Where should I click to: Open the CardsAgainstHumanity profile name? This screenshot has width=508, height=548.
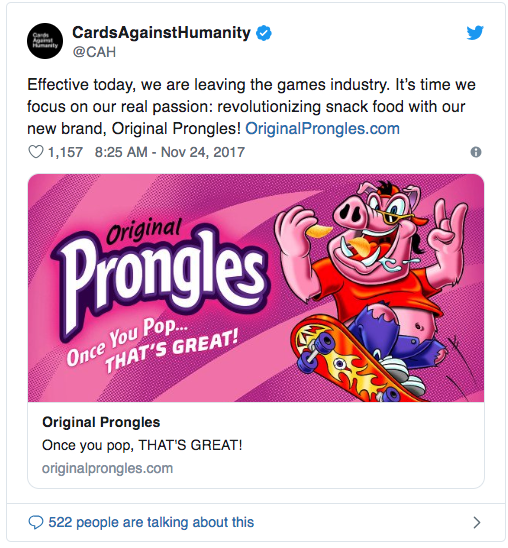[161, 33]
